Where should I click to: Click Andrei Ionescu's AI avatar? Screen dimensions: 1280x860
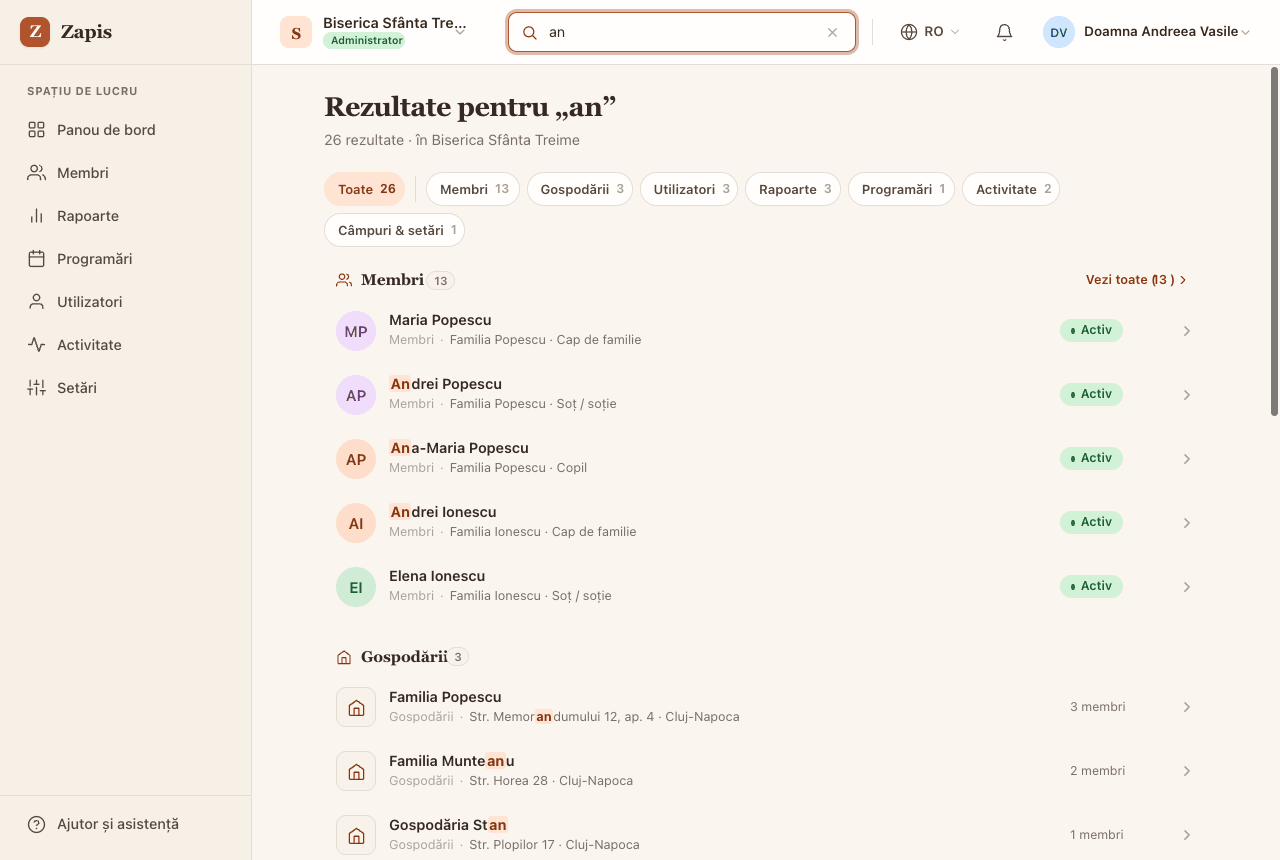[x=356, y=523]
